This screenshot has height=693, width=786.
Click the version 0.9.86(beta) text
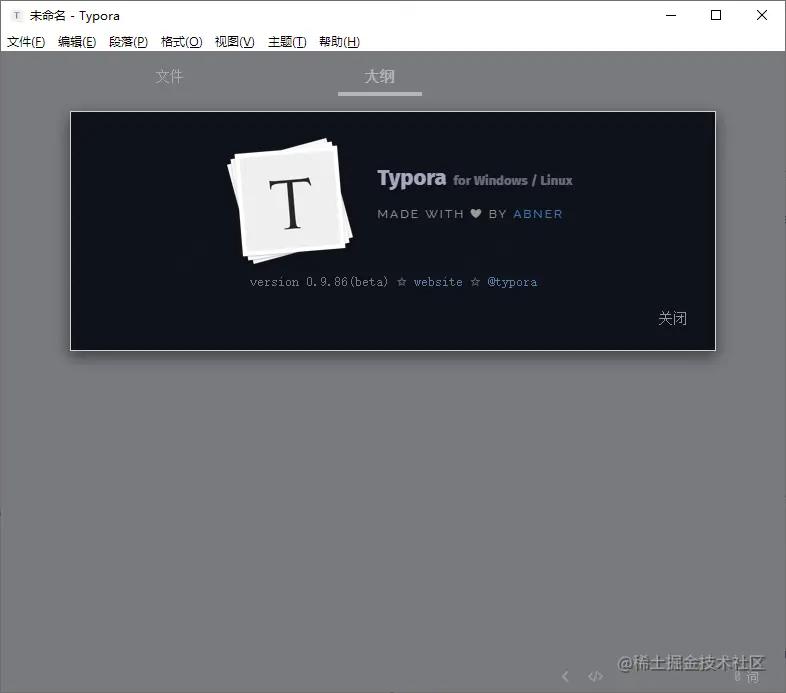(x=319, y=282)
